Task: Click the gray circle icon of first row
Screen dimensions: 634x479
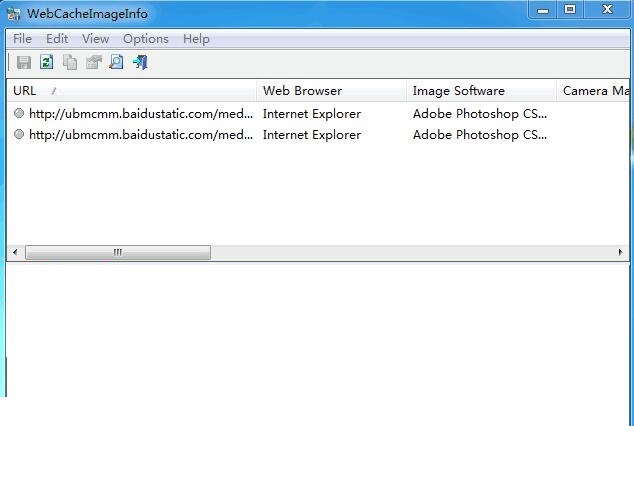Action: 19,114
